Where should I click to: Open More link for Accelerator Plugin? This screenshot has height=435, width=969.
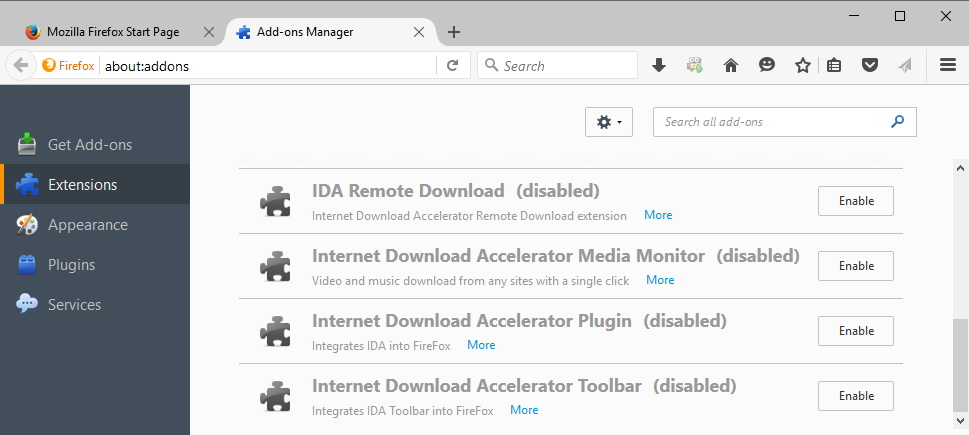click(x=481, y=345)
